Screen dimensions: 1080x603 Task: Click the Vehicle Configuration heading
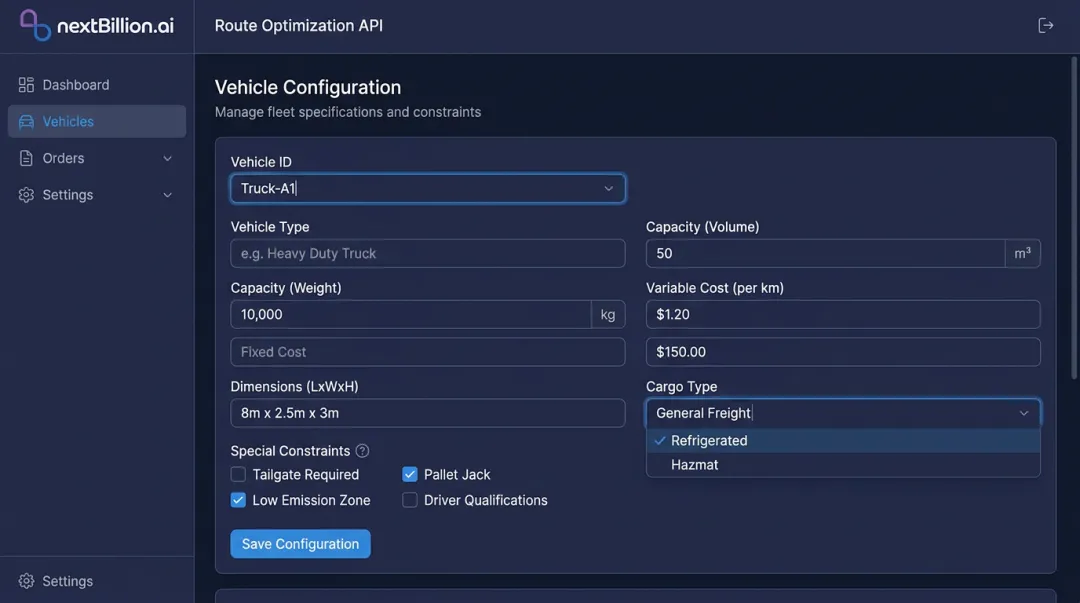308,88
